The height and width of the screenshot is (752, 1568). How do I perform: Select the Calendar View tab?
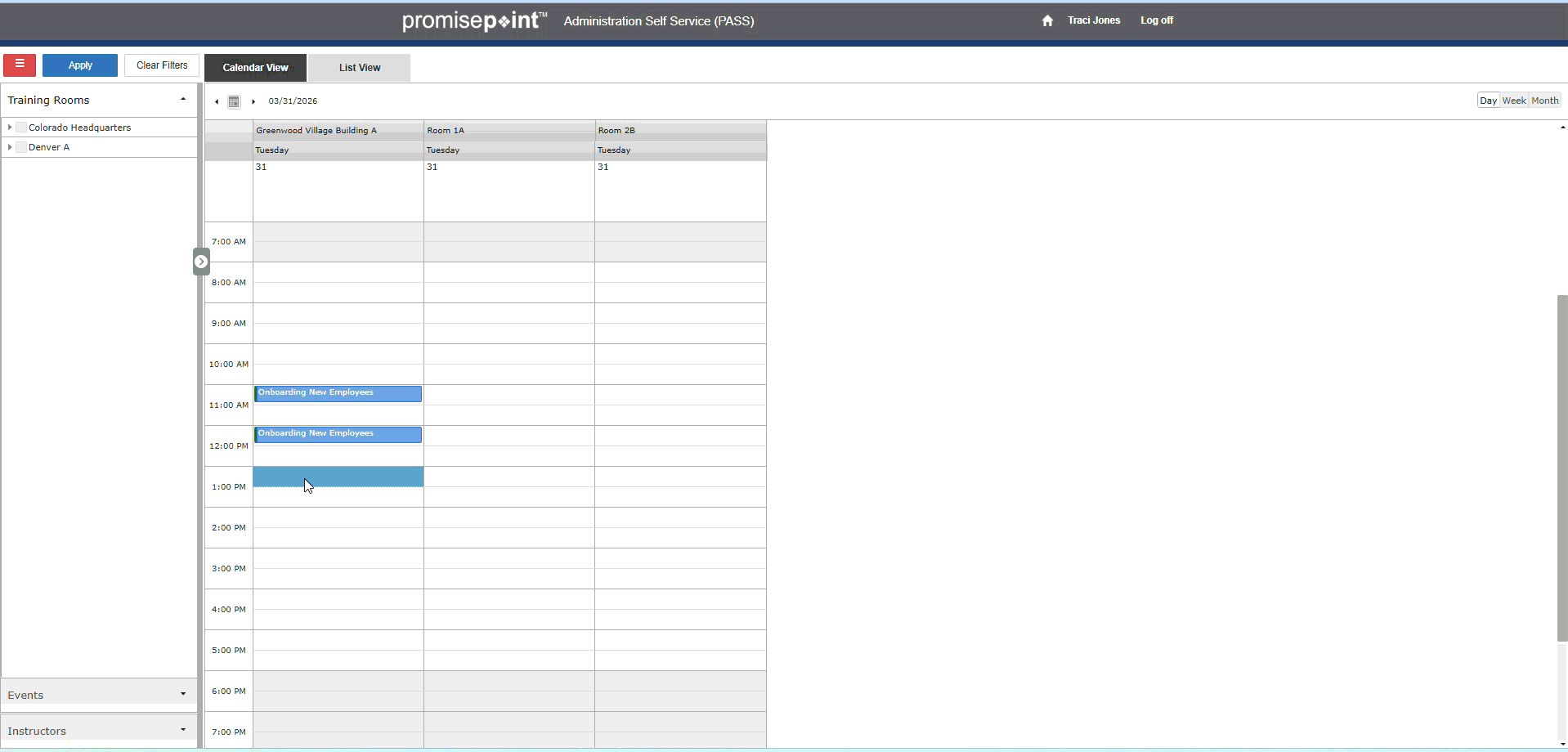pyautogui.click(x=255, y=68)
